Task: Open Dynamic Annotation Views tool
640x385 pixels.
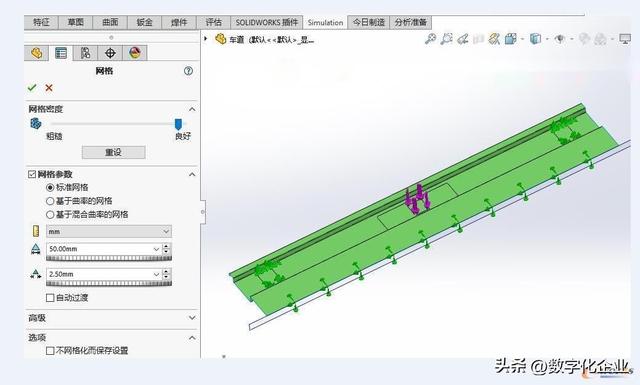Action: [494, 39]
